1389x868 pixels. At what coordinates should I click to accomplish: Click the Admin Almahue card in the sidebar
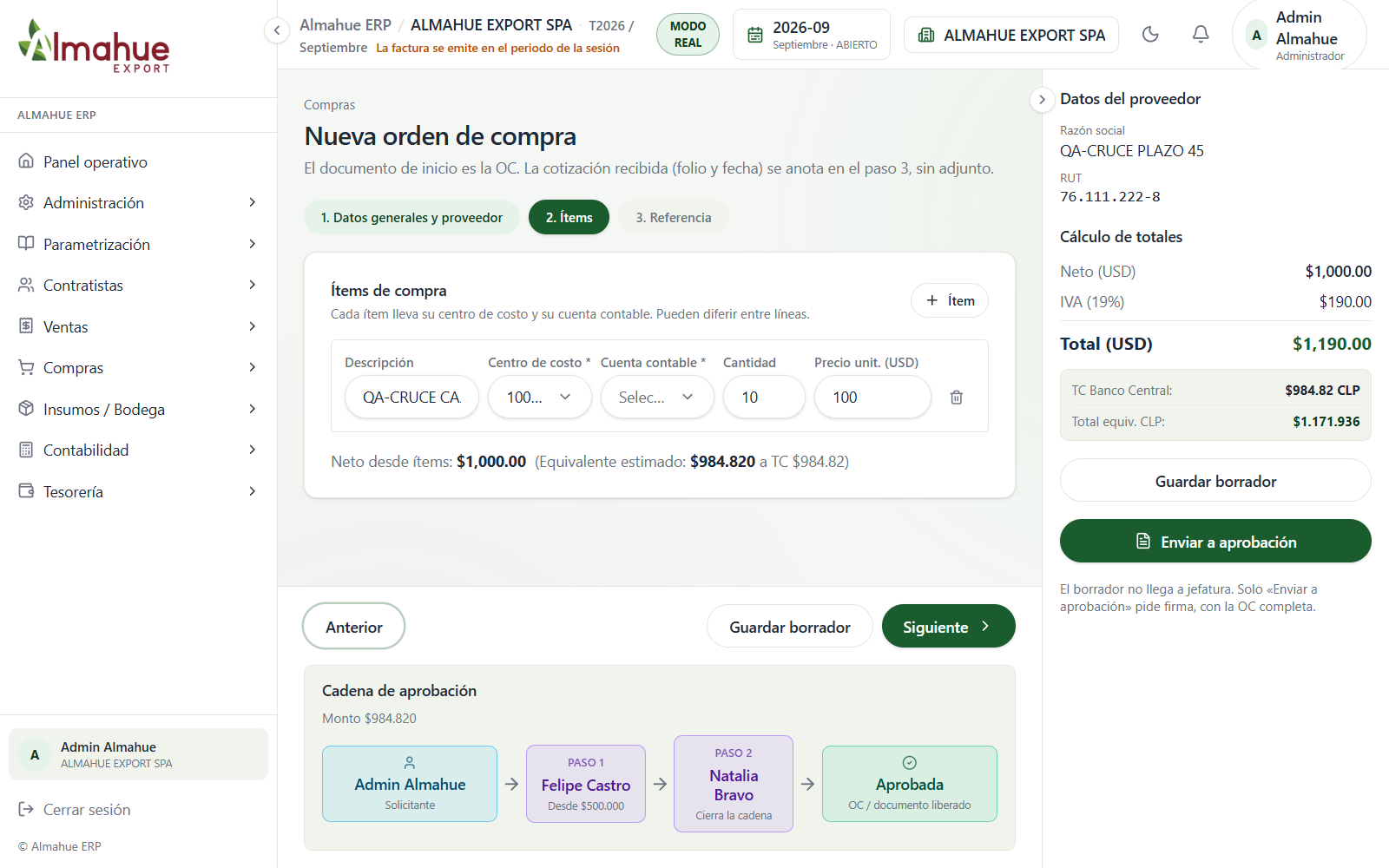click(139, 754)
